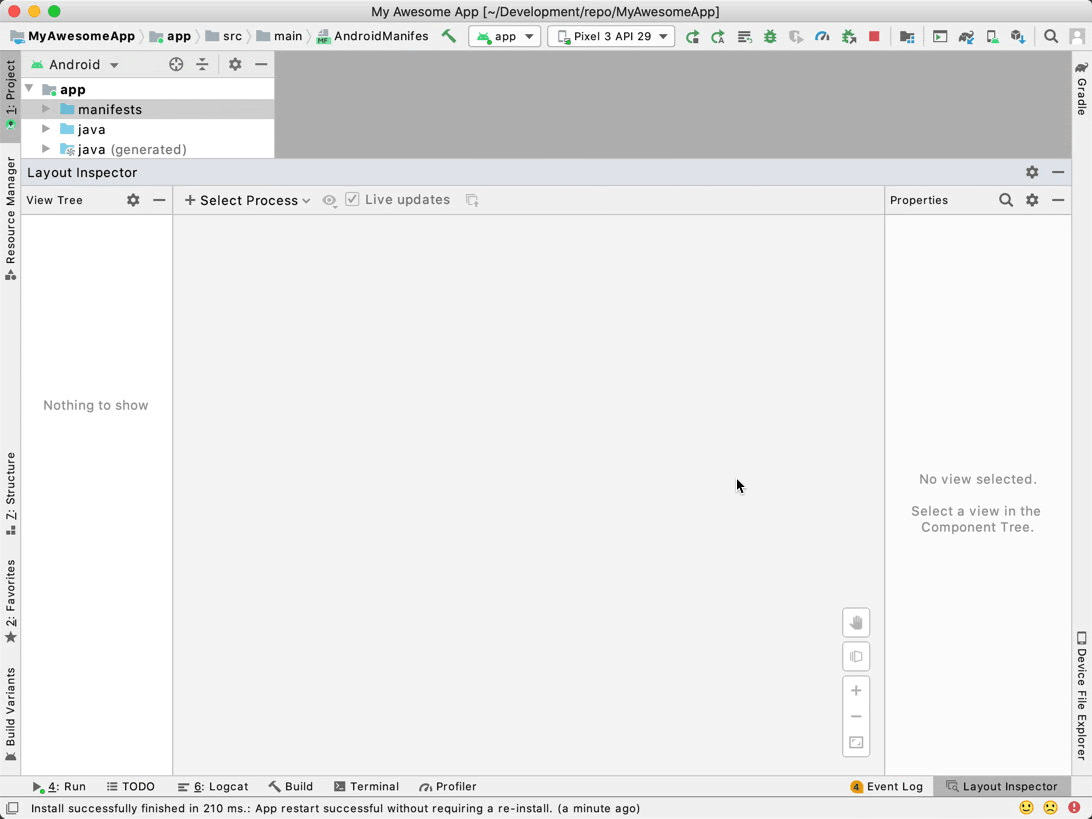This screenshot has height=819, width=1092.
Task: Open the Terminal tab
Action: tap(366, 786)
